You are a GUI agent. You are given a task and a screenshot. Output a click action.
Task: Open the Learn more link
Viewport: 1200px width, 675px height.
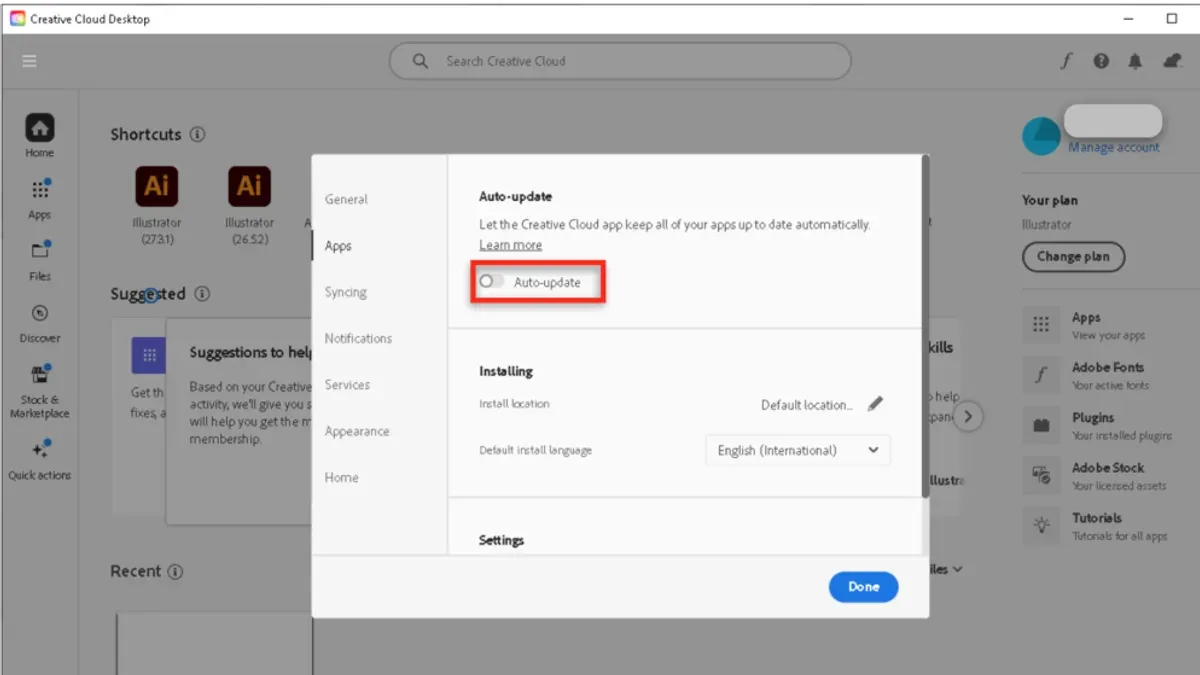[510, 245]
